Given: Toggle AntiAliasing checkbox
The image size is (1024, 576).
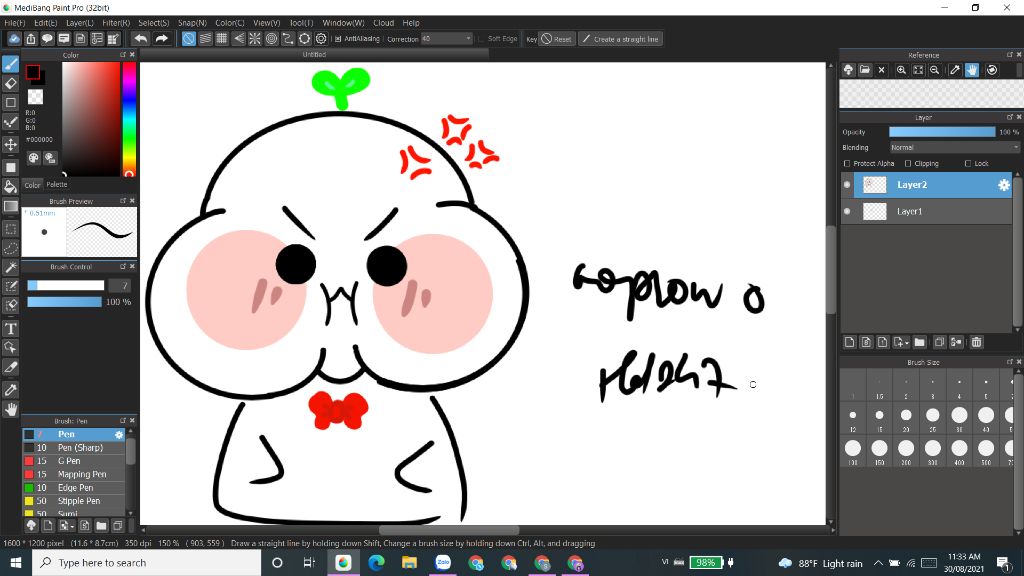Looking at the screenshot, I should (x=338, y=39).
